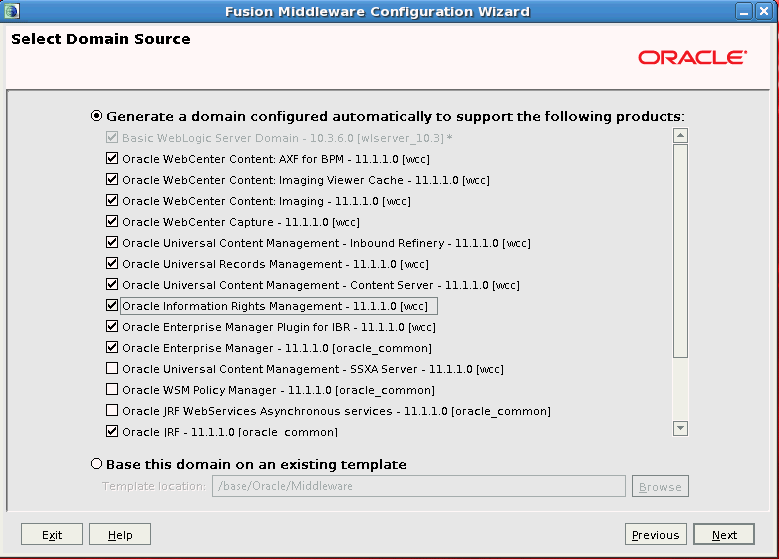The width and height of the screenshot is (779, 559).
Task: Select 'Generate a domain configured automatically' radio
Action: [96, 116]
